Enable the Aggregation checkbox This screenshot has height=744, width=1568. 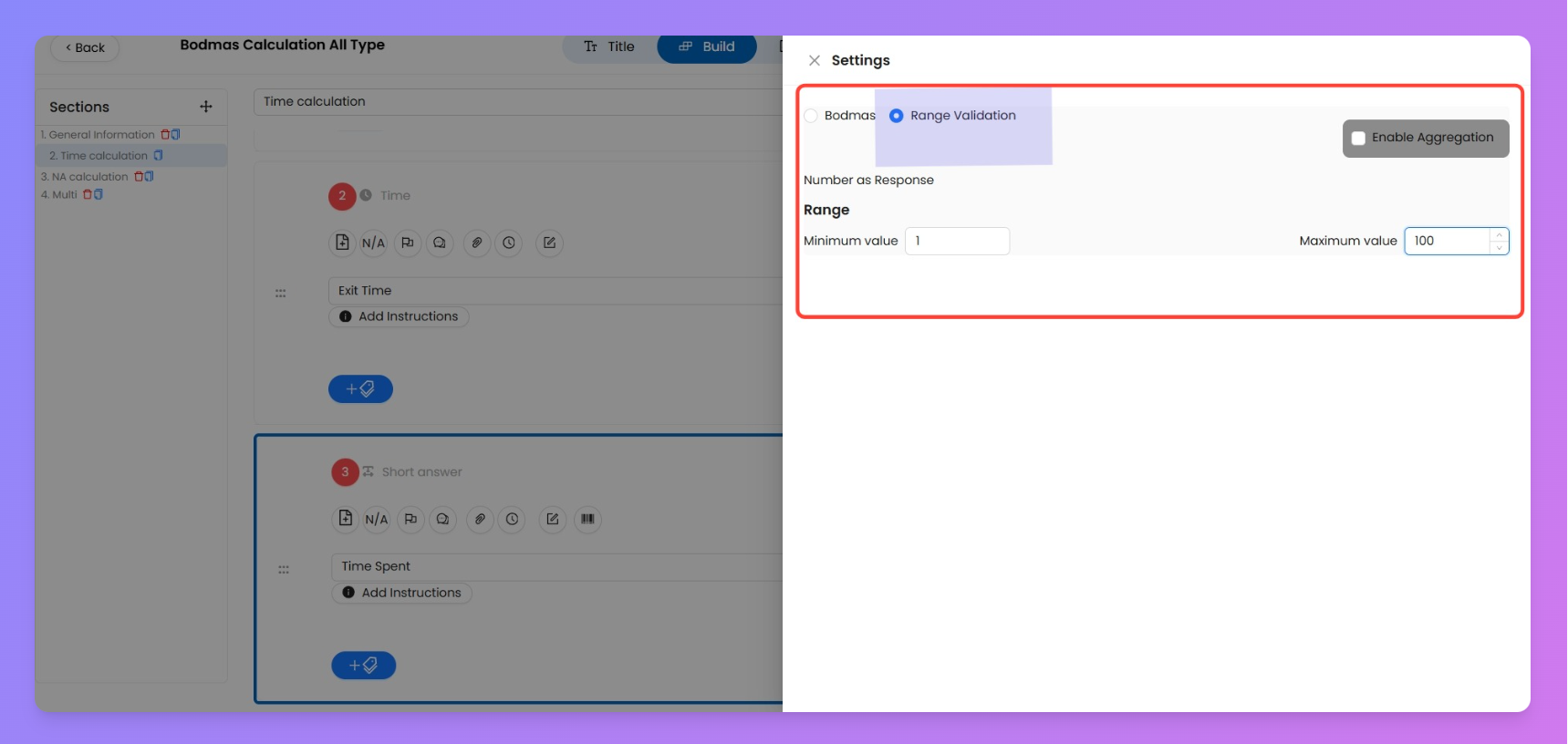1358,139
